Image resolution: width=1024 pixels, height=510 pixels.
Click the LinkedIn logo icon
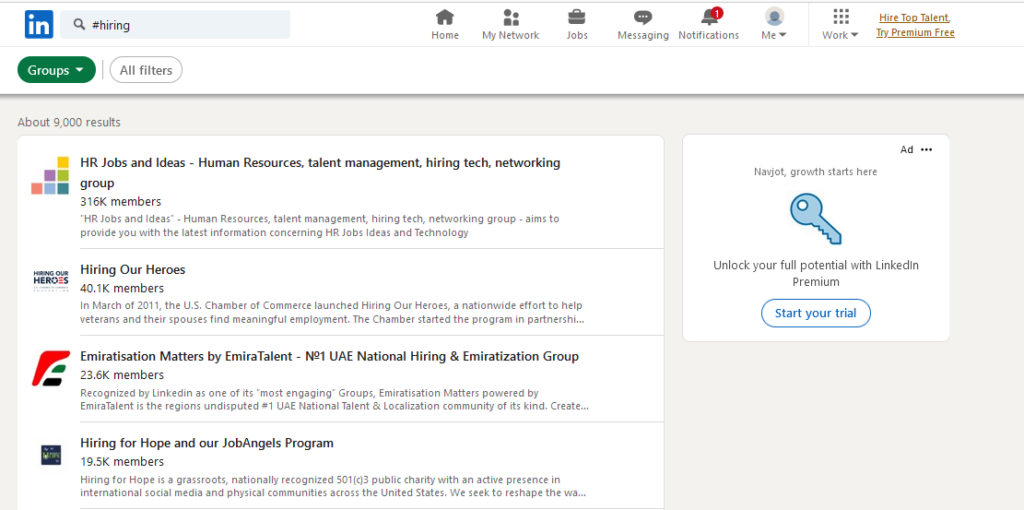(39, 25)
